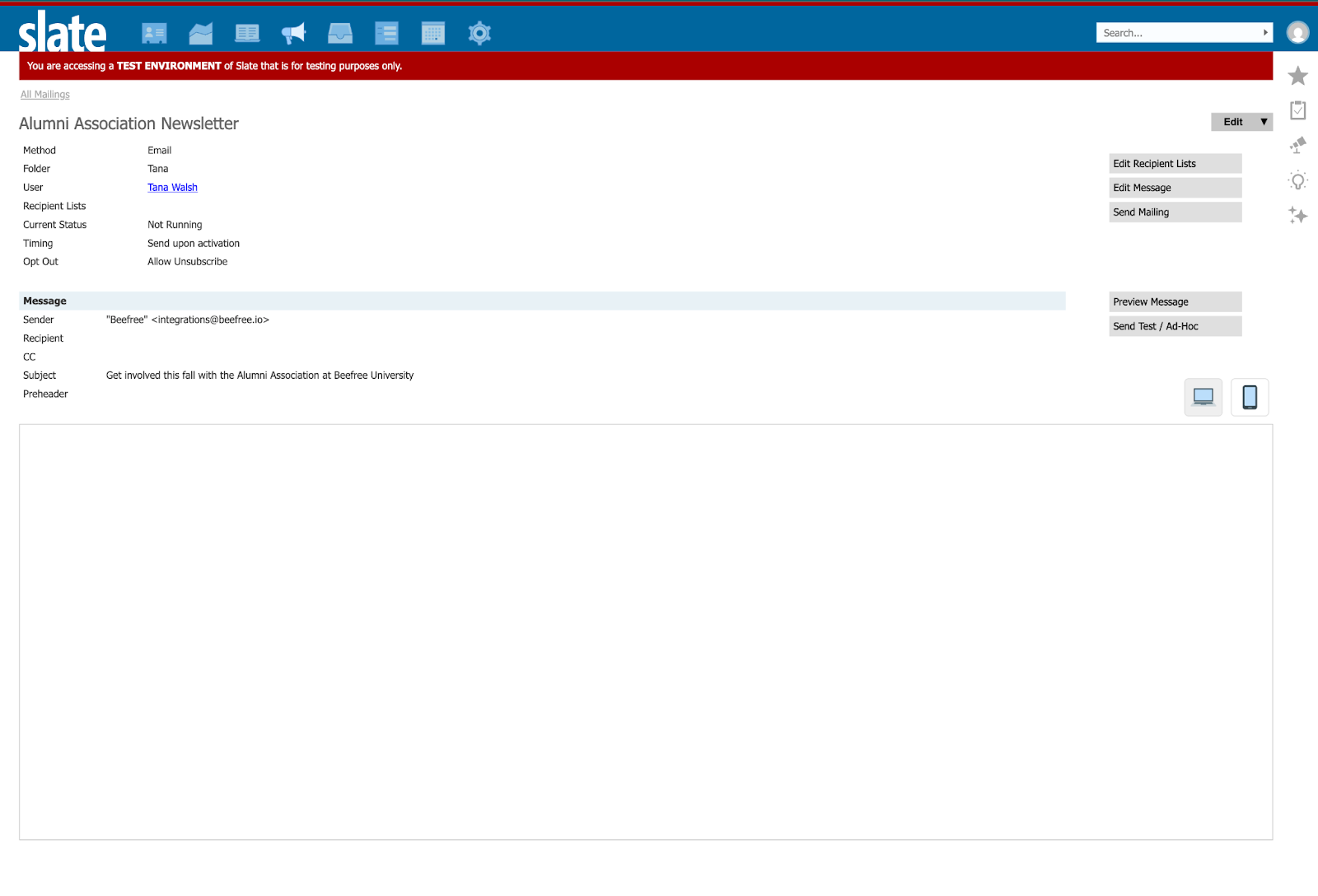Viewport: 1318px width, 896px height.
Task: Click the "Folder" label
Action: 36,169
